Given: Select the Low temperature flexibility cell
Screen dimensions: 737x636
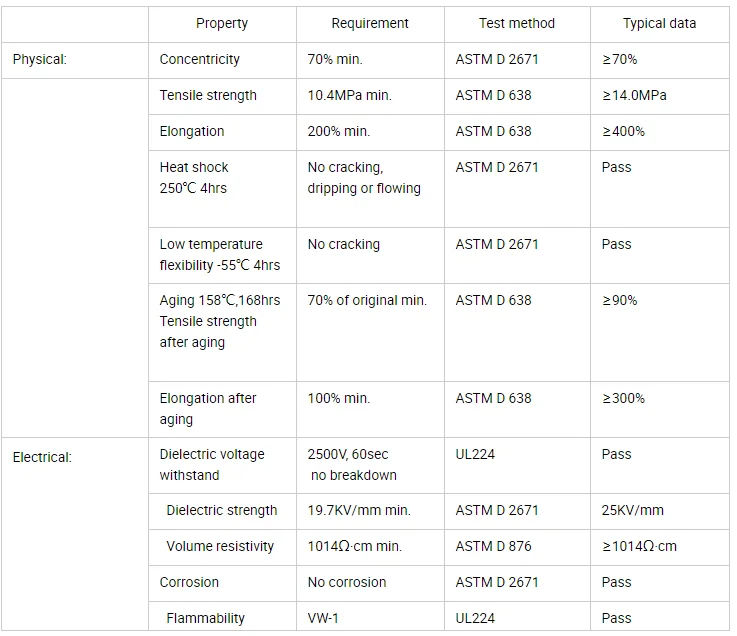Looking at the screenshot, I should pyautogui.click(x=220, y=255).
